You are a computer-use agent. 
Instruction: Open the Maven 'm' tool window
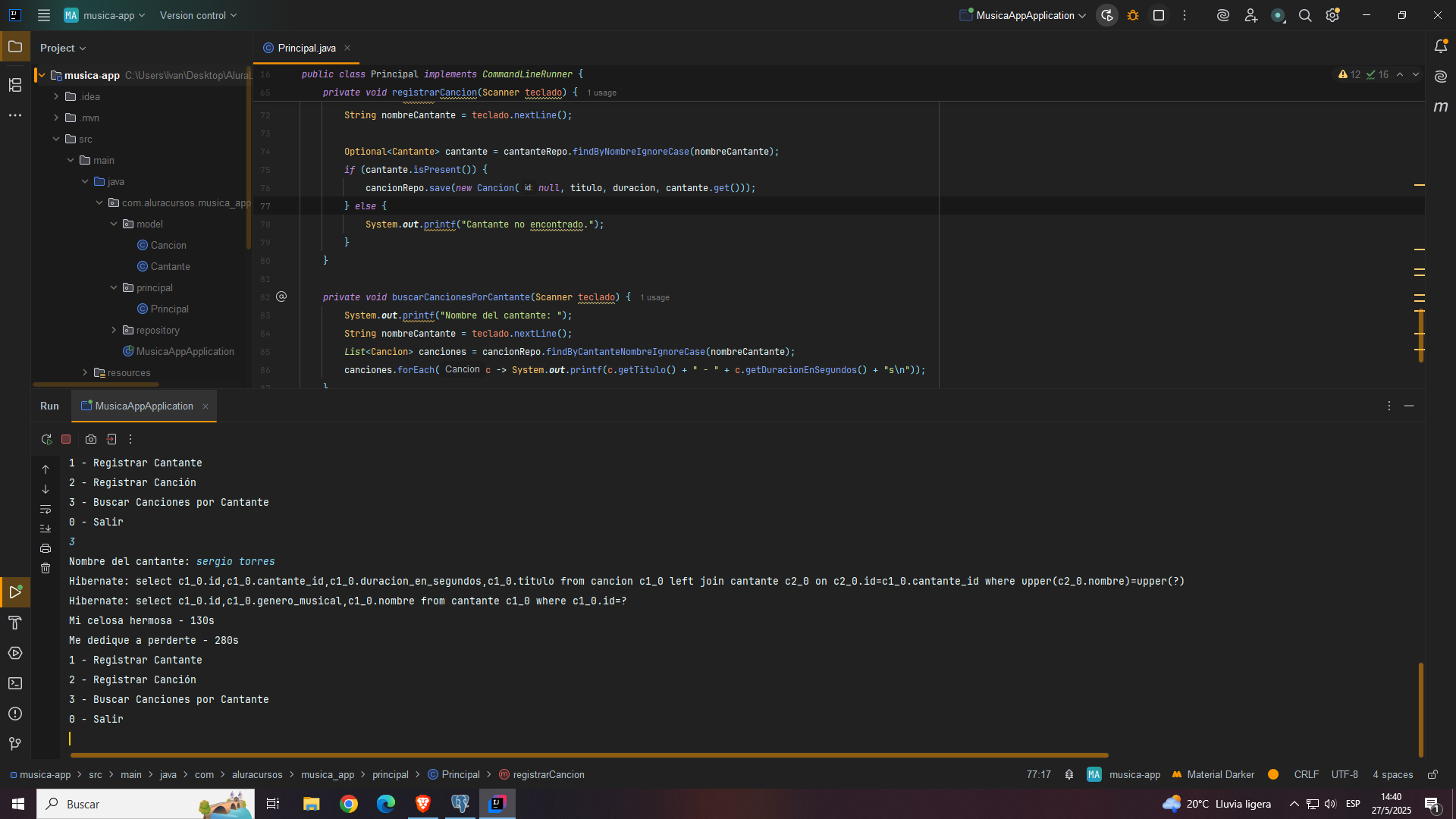[1441, 107]
